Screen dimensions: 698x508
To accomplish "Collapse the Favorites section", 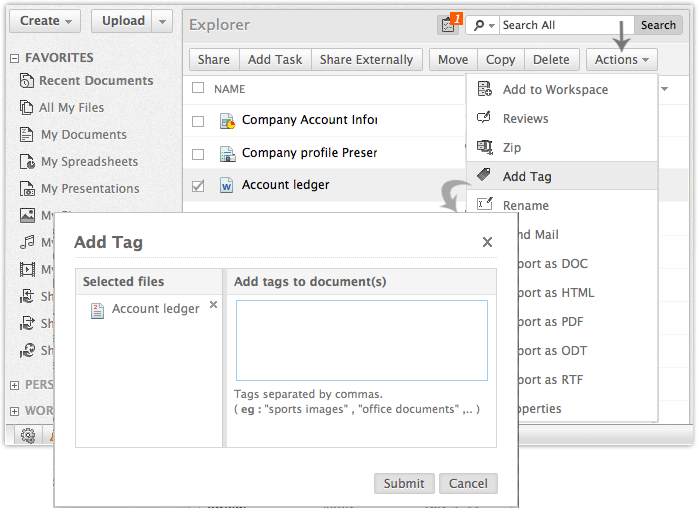I will coord(15,58).
